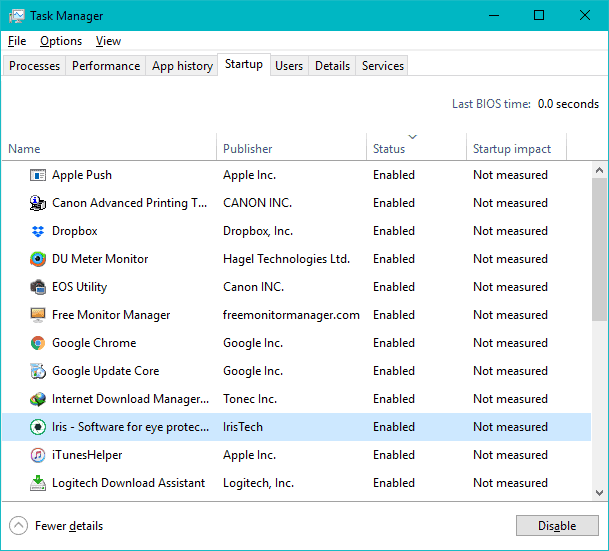Click Hagel Technologies Ltd. publisher cell
The width and height of the screenshot is (609, 551).
click(x=287, y=259)
